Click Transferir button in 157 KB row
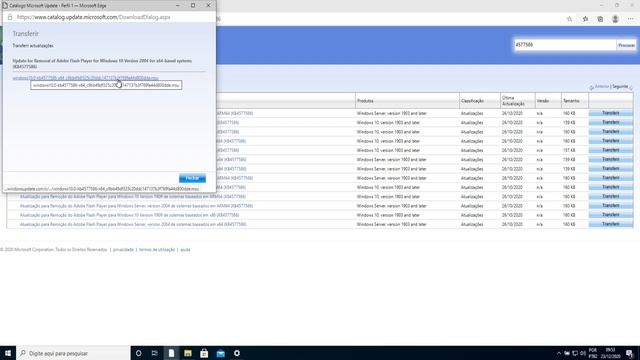 611,150
